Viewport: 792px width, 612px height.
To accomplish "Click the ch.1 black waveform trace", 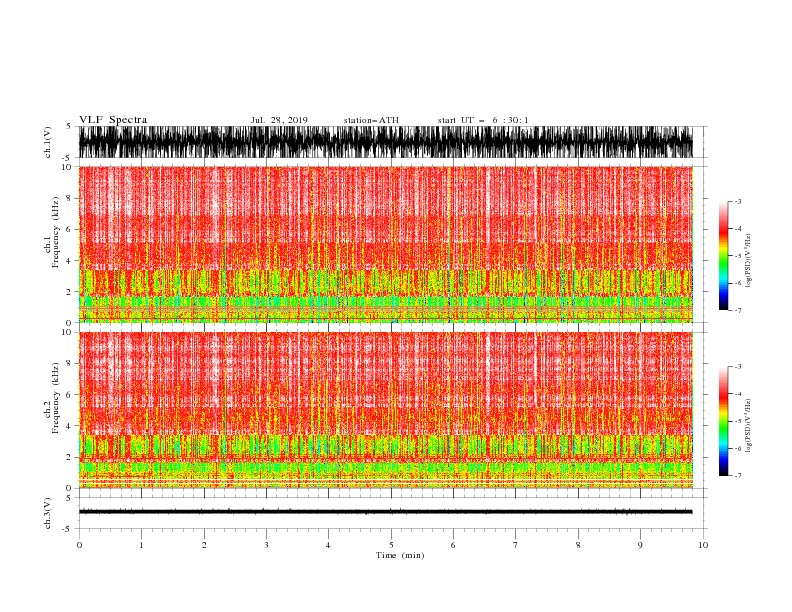I will coord(385,142).
